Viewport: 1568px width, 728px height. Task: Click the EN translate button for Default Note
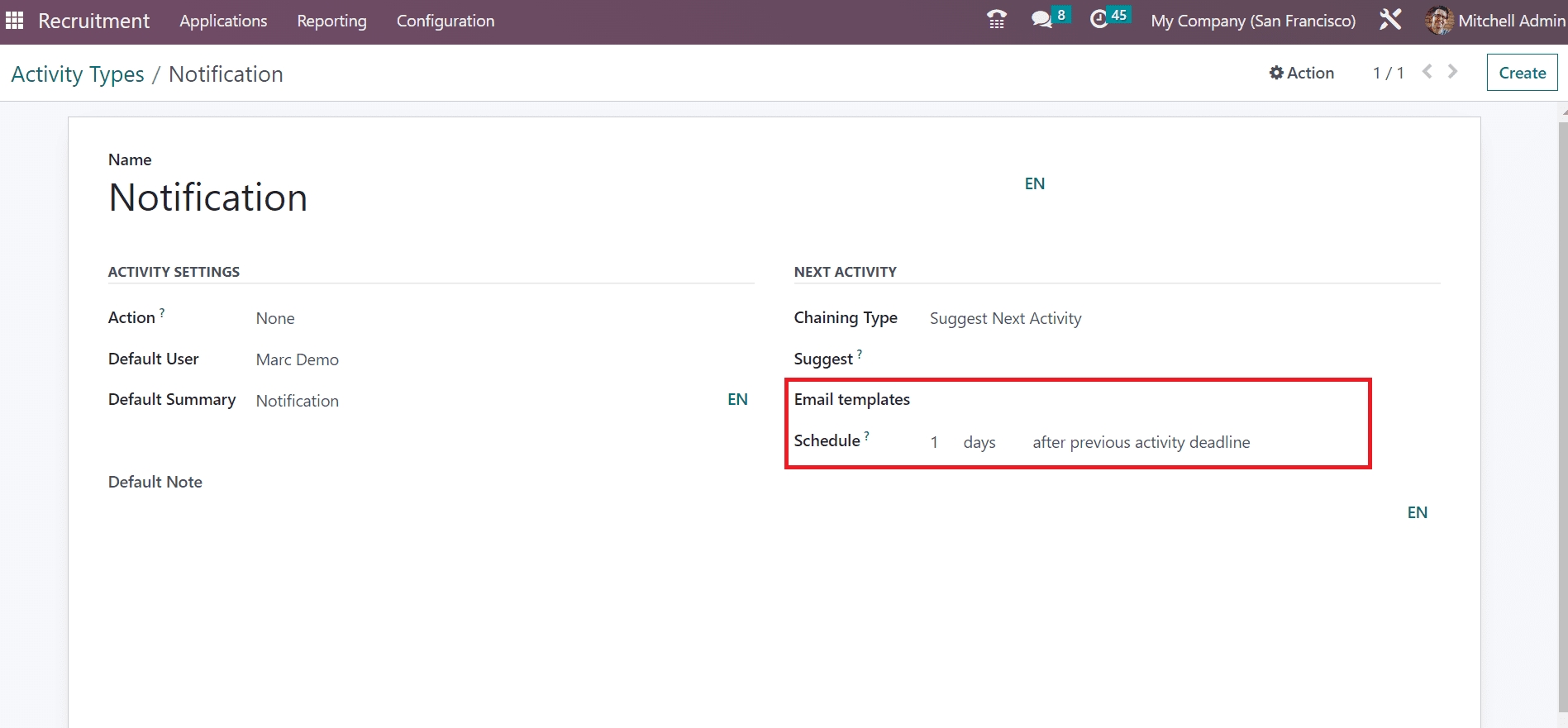pos(1417,512)
